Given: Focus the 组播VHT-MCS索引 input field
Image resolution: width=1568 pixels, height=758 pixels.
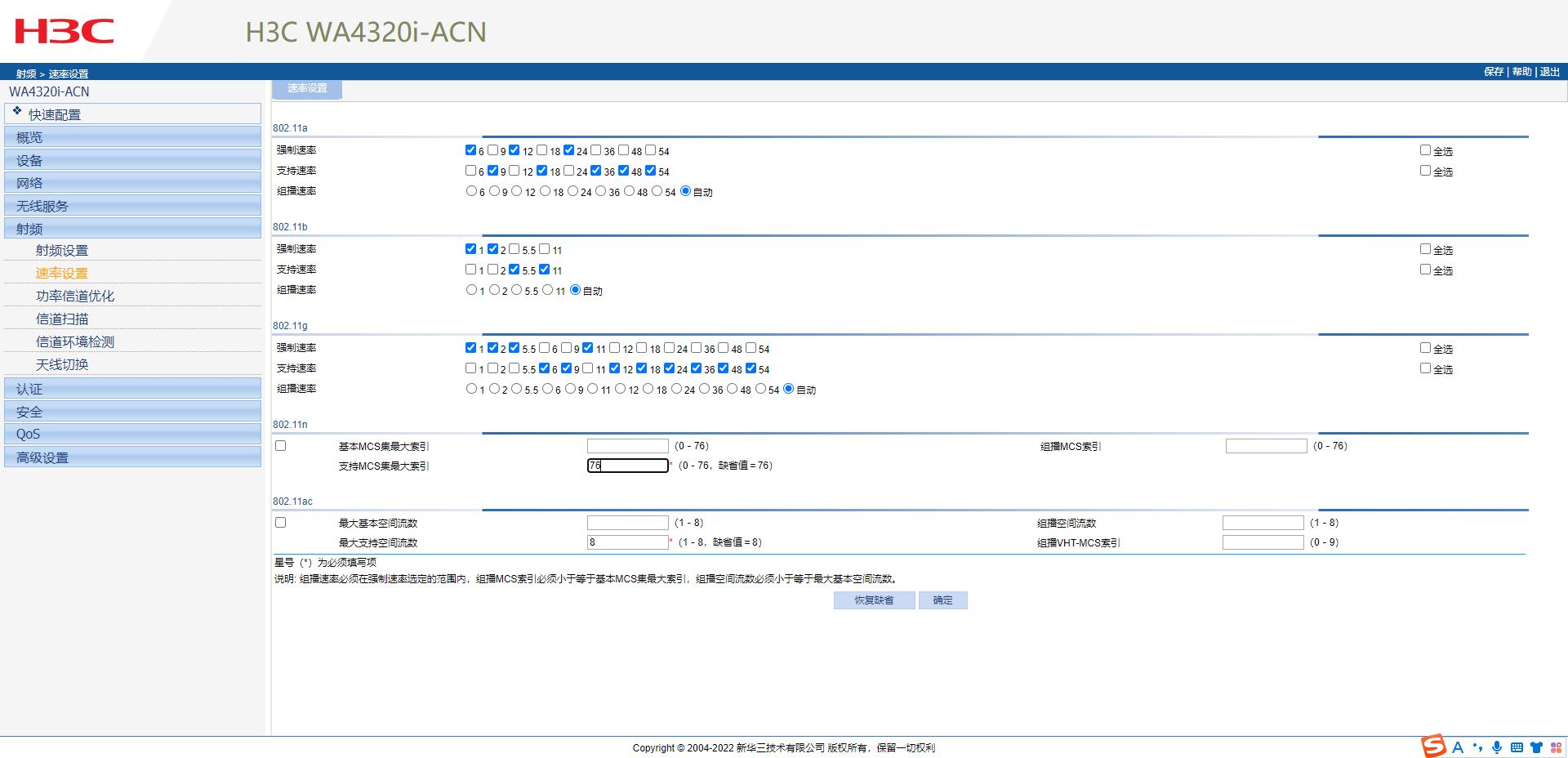Looking at the screenshot, I should (1263, 542).
